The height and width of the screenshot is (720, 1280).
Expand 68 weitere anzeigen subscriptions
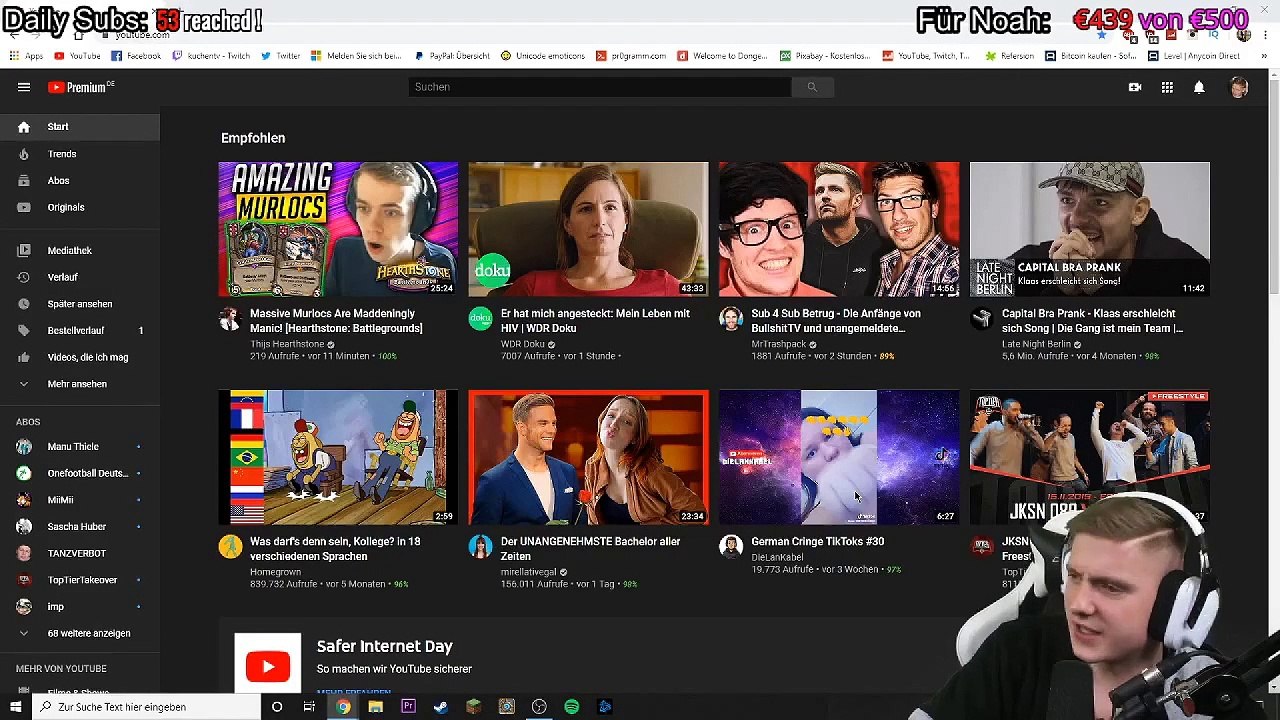[x=80, y=633]
